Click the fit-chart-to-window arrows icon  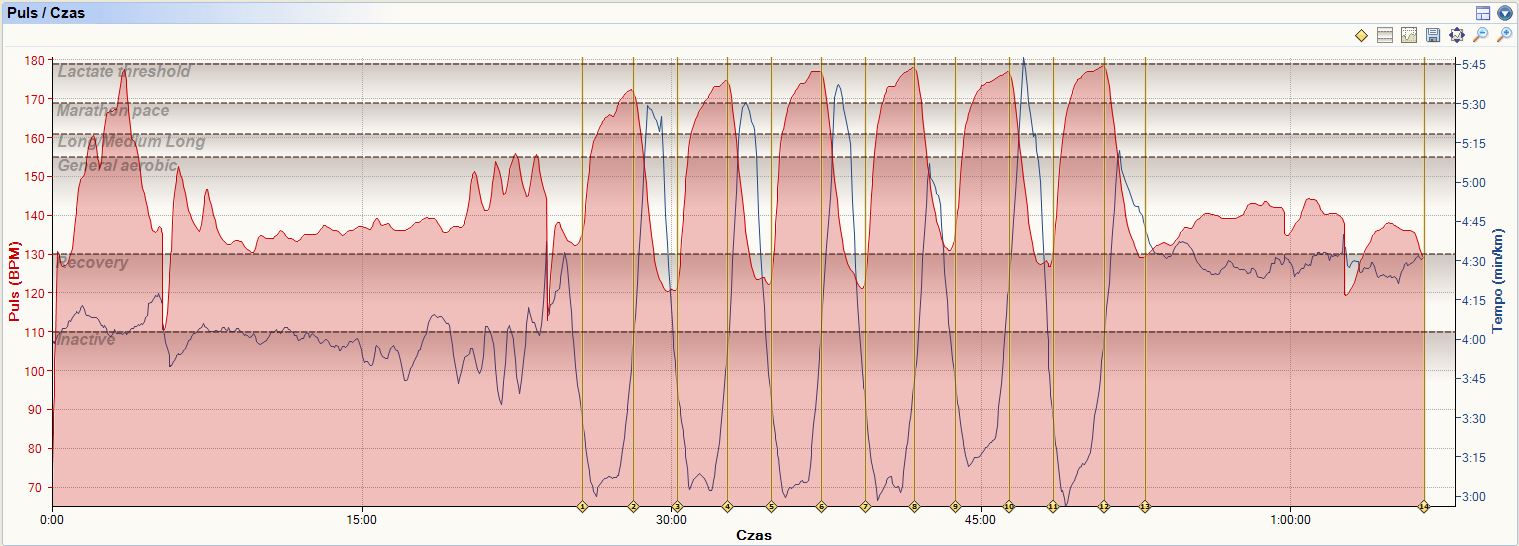[x=1457, y=36]
